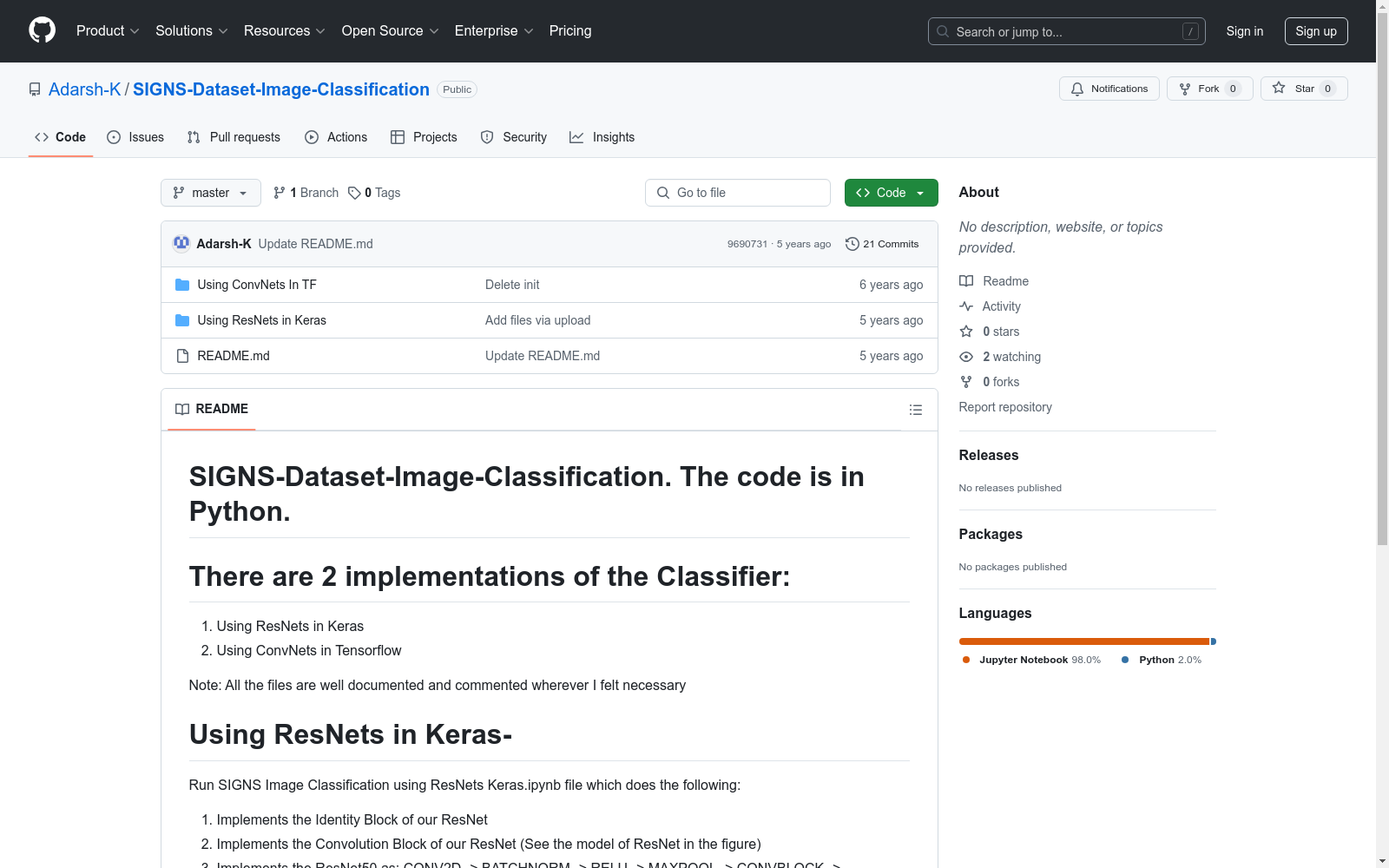Click the commits history clock icon
Image resolution: width=1389 pixels, height=868 pixels.
[x=852, y=244]
